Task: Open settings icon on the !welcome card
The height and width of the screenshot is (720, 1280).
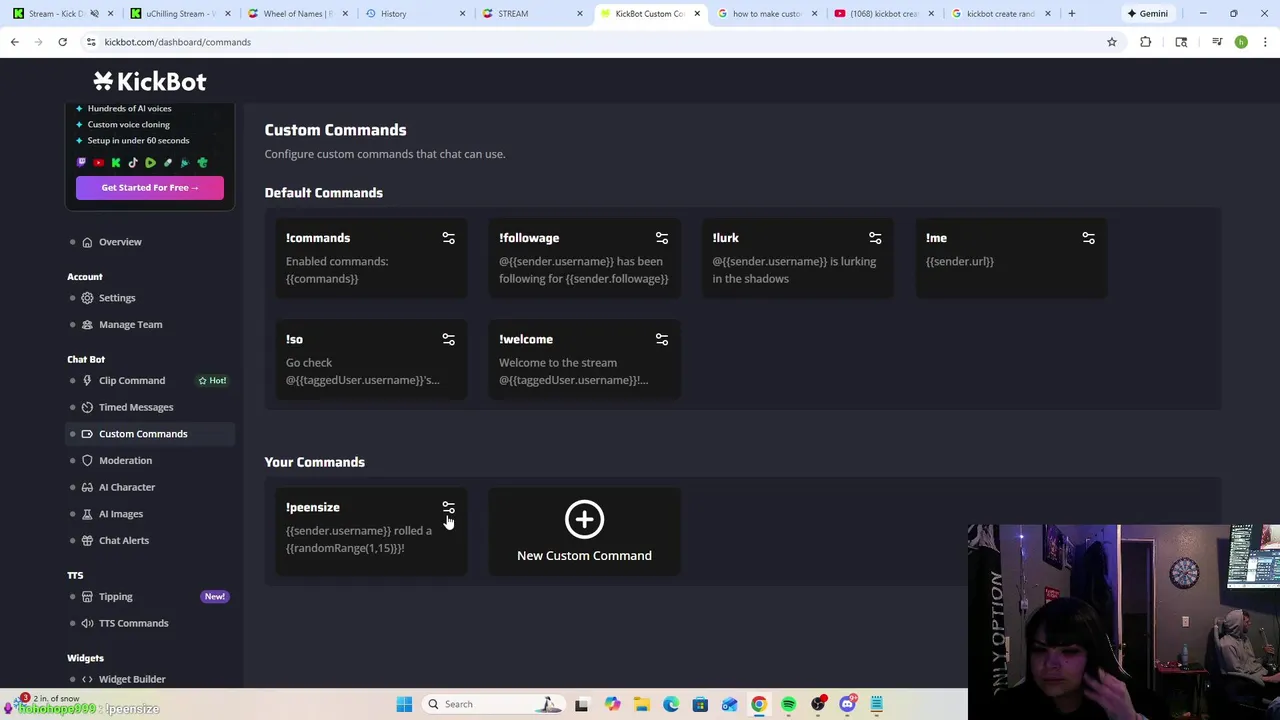Action: point(662,339)
